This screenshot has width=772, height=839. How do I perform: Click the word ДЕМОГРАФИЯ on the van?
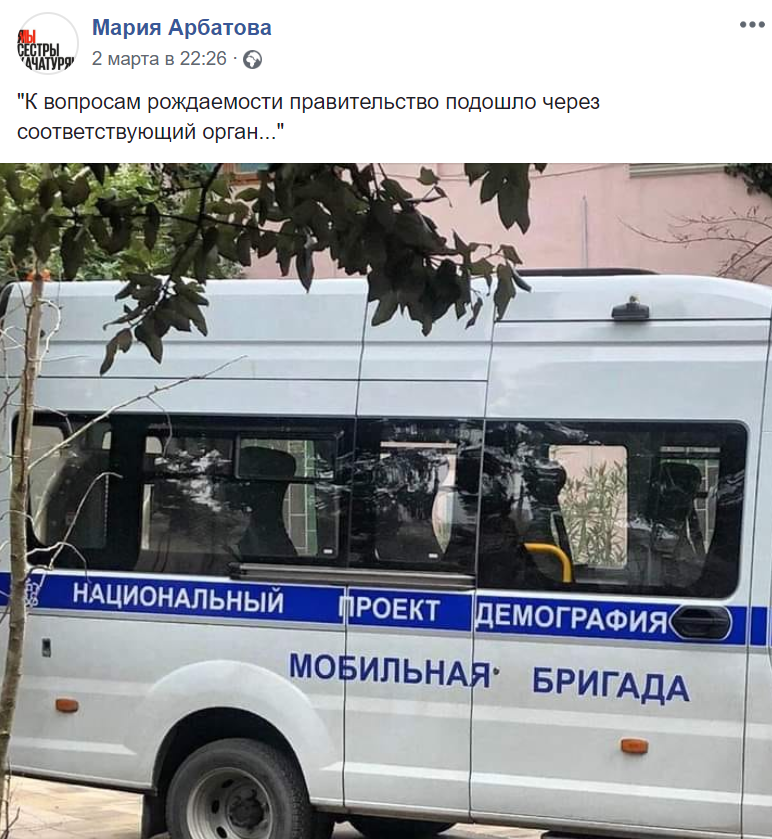tap(572, 618)
